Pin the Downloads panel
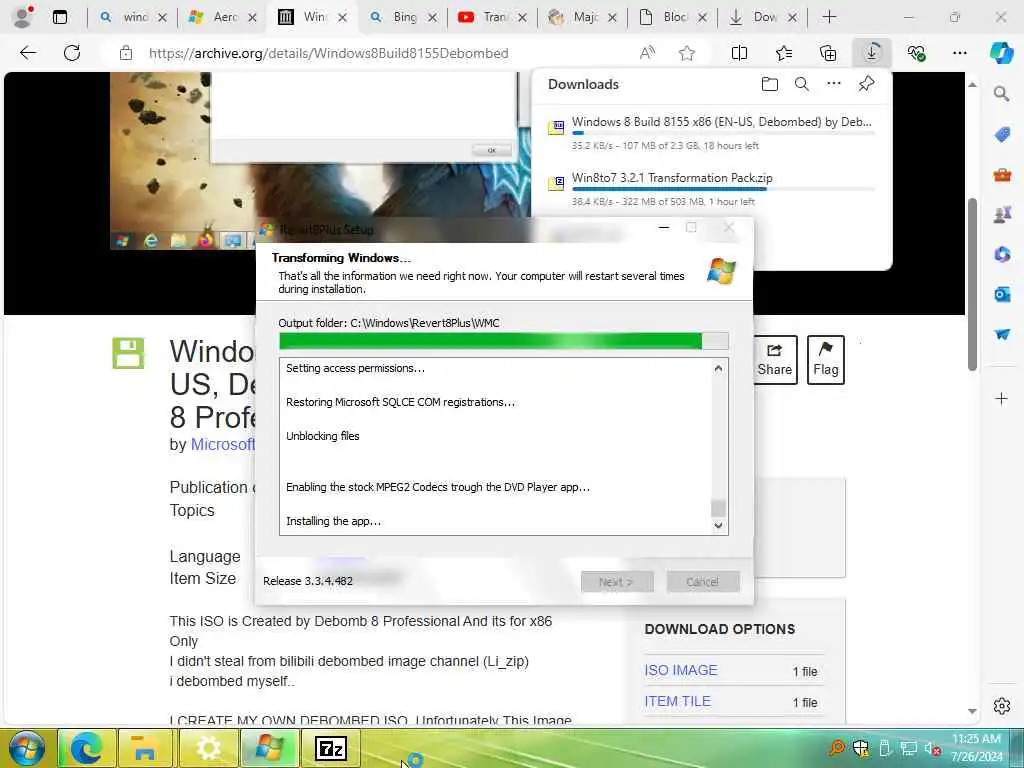 867,84
